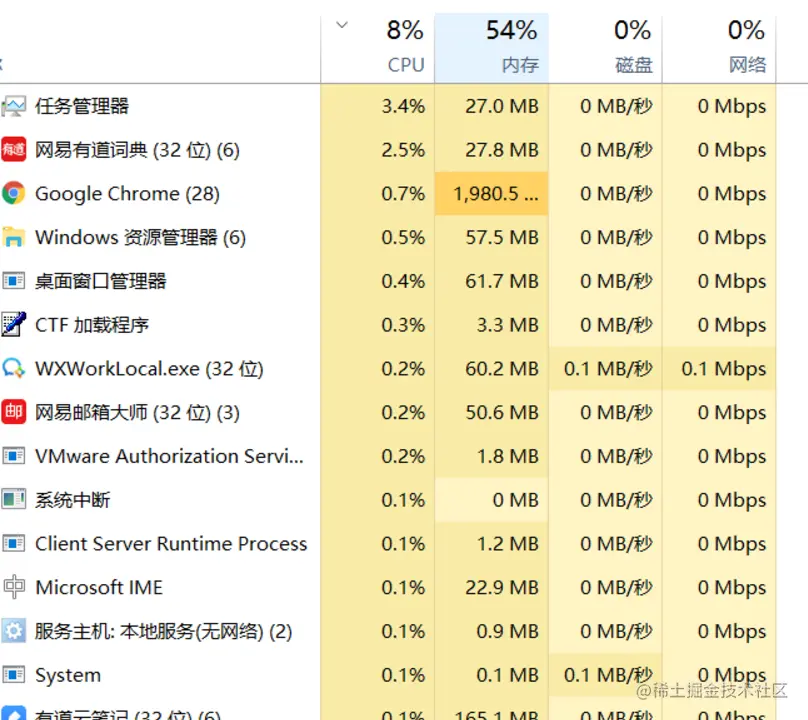Click the 57.5 MB memory cell
Image resolution: width=808 pixels, height=720 pixels.
tap(492, 238)
